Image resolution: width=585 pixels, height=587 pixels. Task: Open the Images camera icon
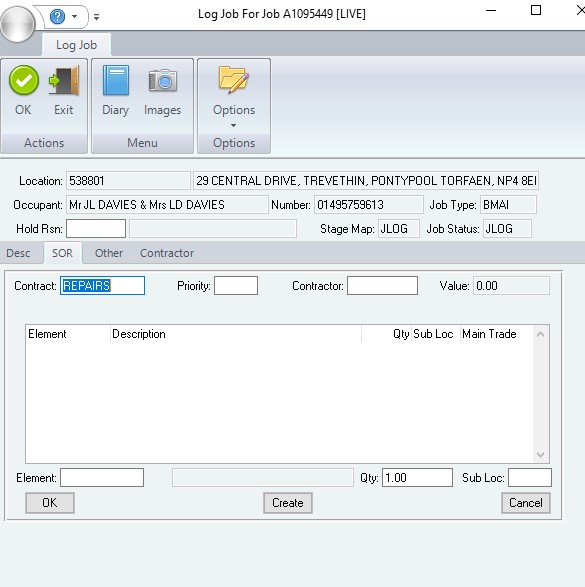(162, 80)
